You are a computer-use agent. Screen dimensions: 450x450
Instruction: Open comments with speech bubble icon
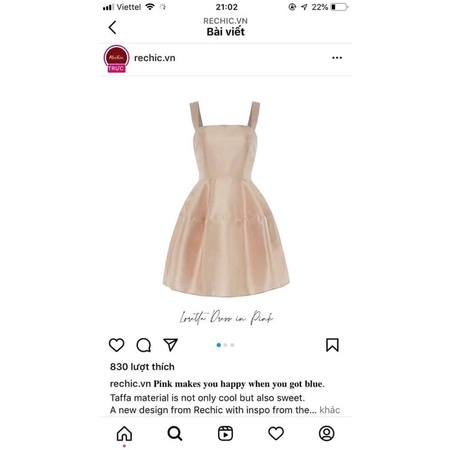click(144, 345)
